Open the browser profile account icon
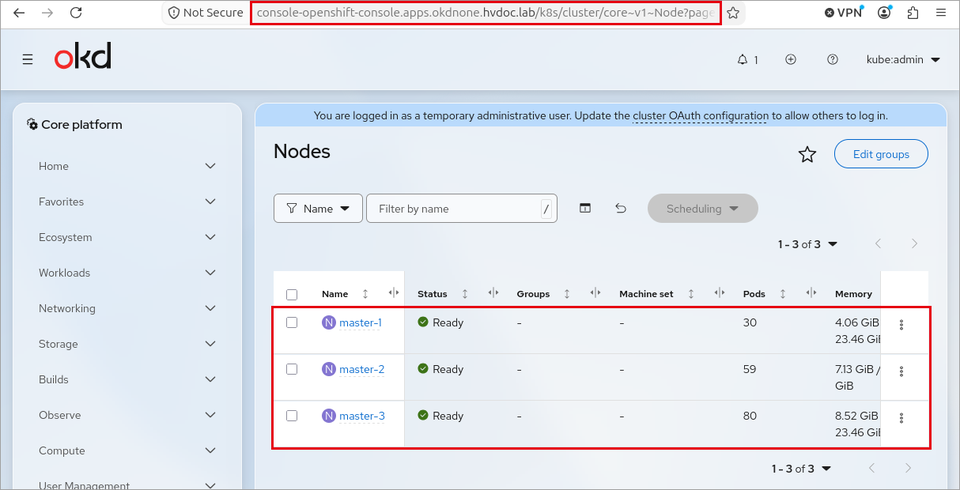The image size is (960, 490). [x=884, y=12]
